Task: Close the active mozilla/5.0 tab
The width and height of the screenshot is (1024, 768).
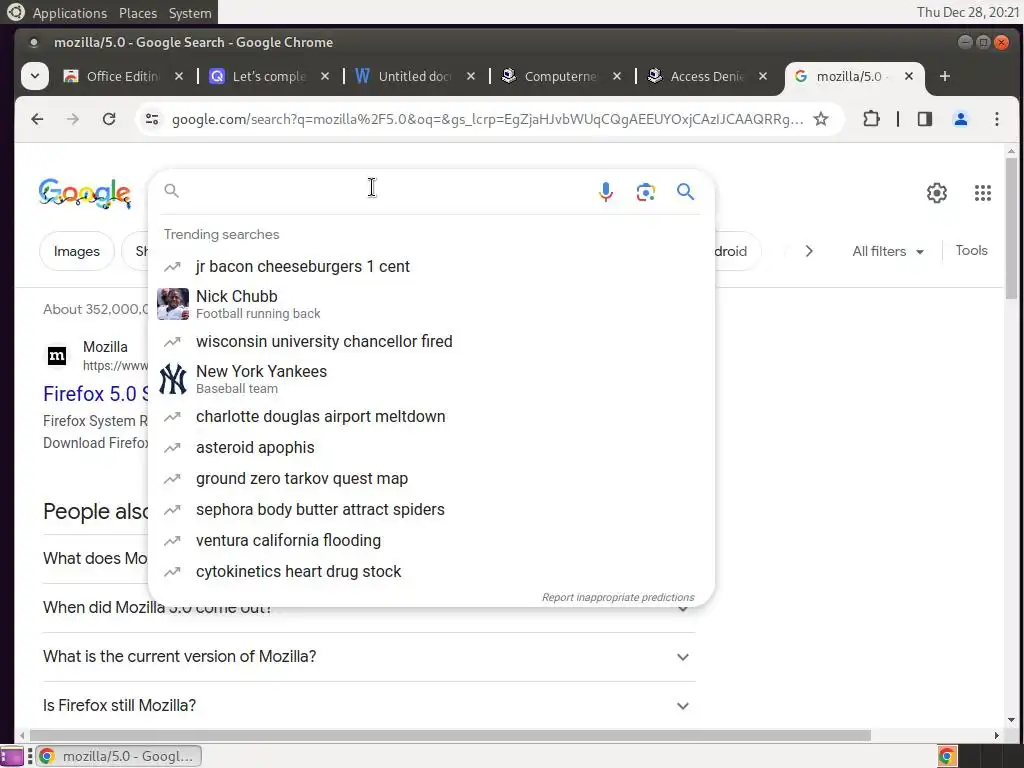Action: (908, 76)
